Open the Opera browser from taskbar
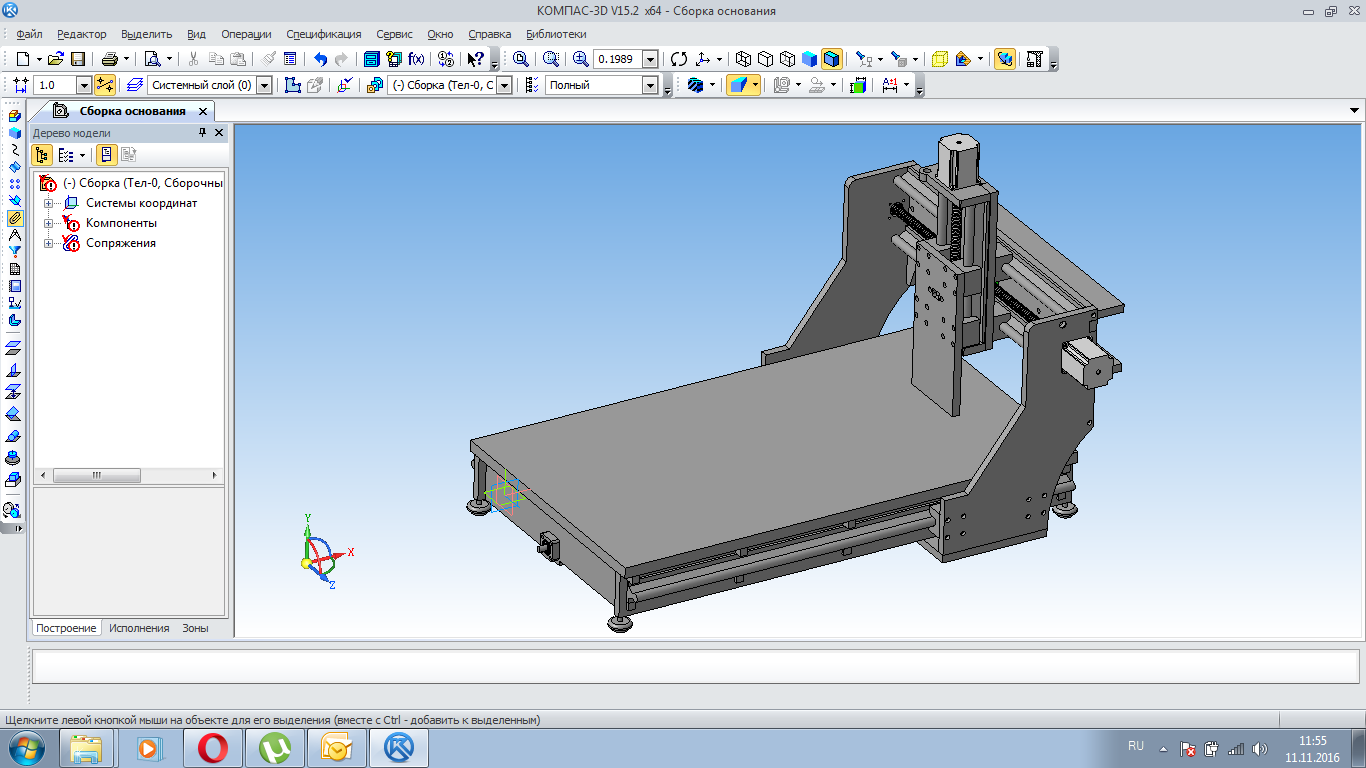The height and width of the screenshot is (768, 1366). 212,748
